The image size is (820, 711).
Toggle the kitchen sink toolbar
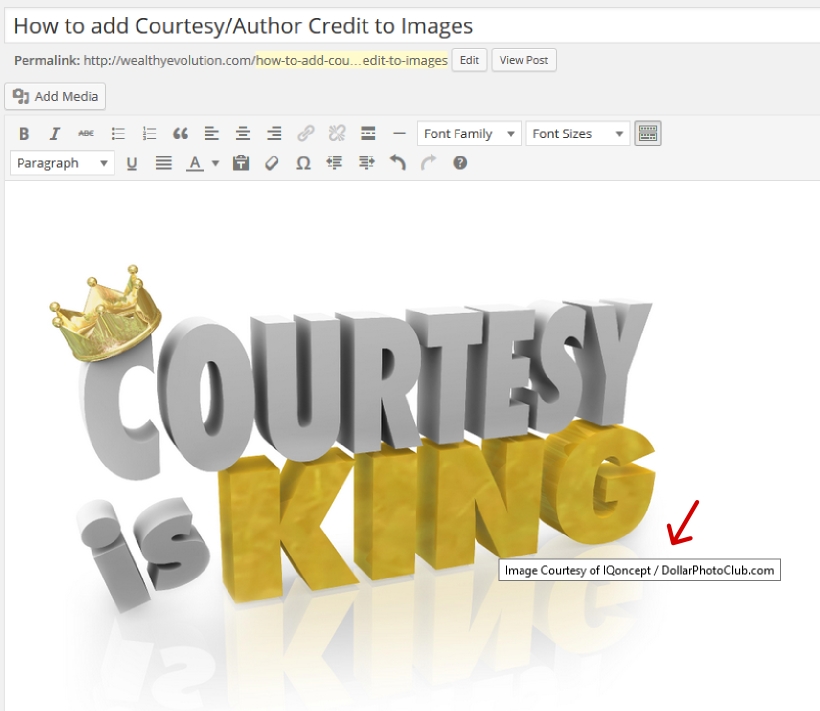click(648, 133)
